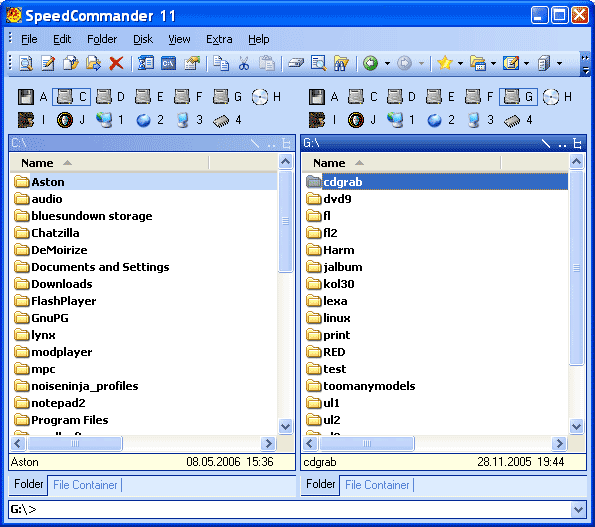Expand the G:\> command line dropdown
Image resolution: width=595 pixels, height=527 pixels.
click(x=579, y=509)
